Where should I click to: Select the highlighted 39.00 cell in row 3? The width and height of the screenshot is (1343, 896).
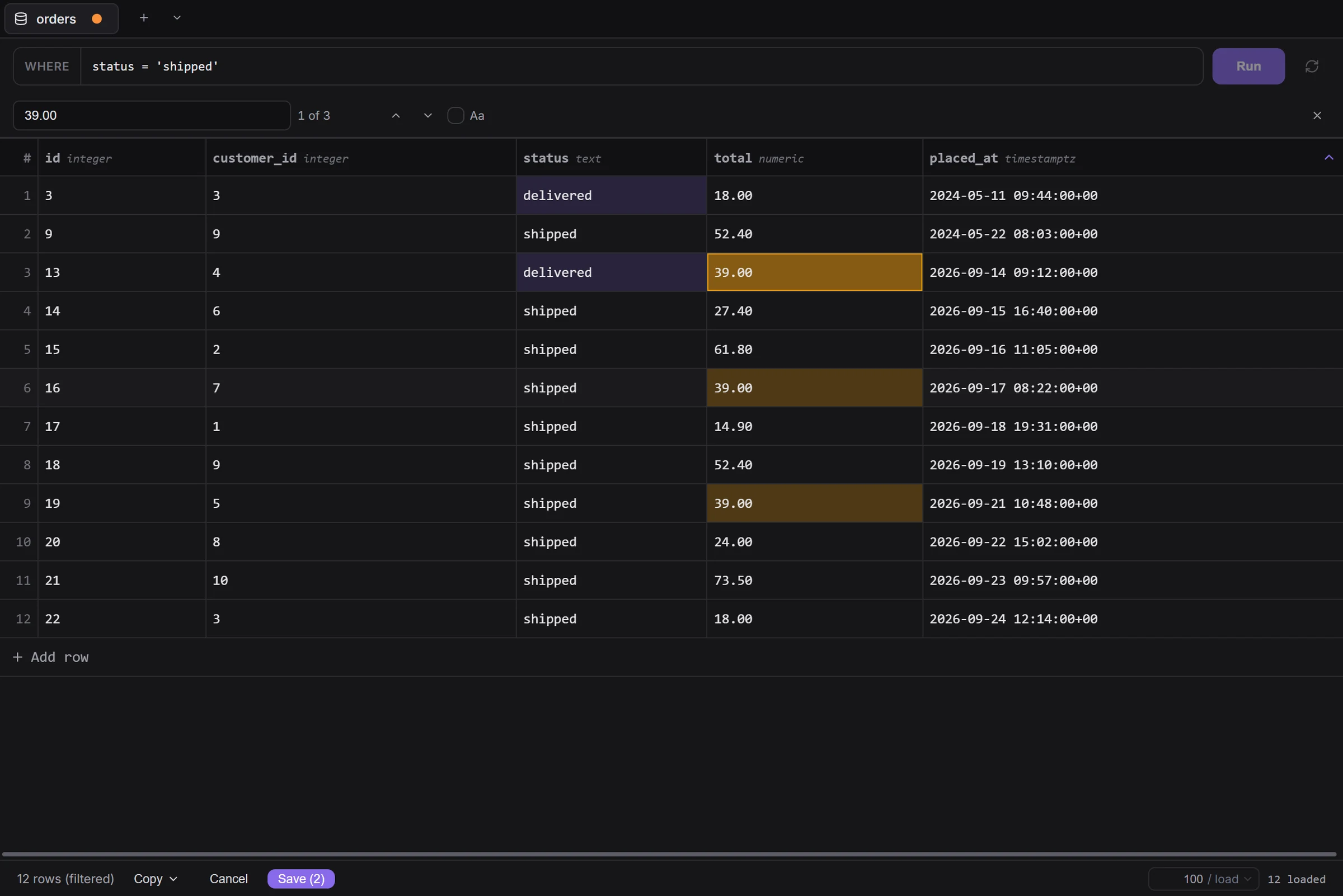[814, 272]
